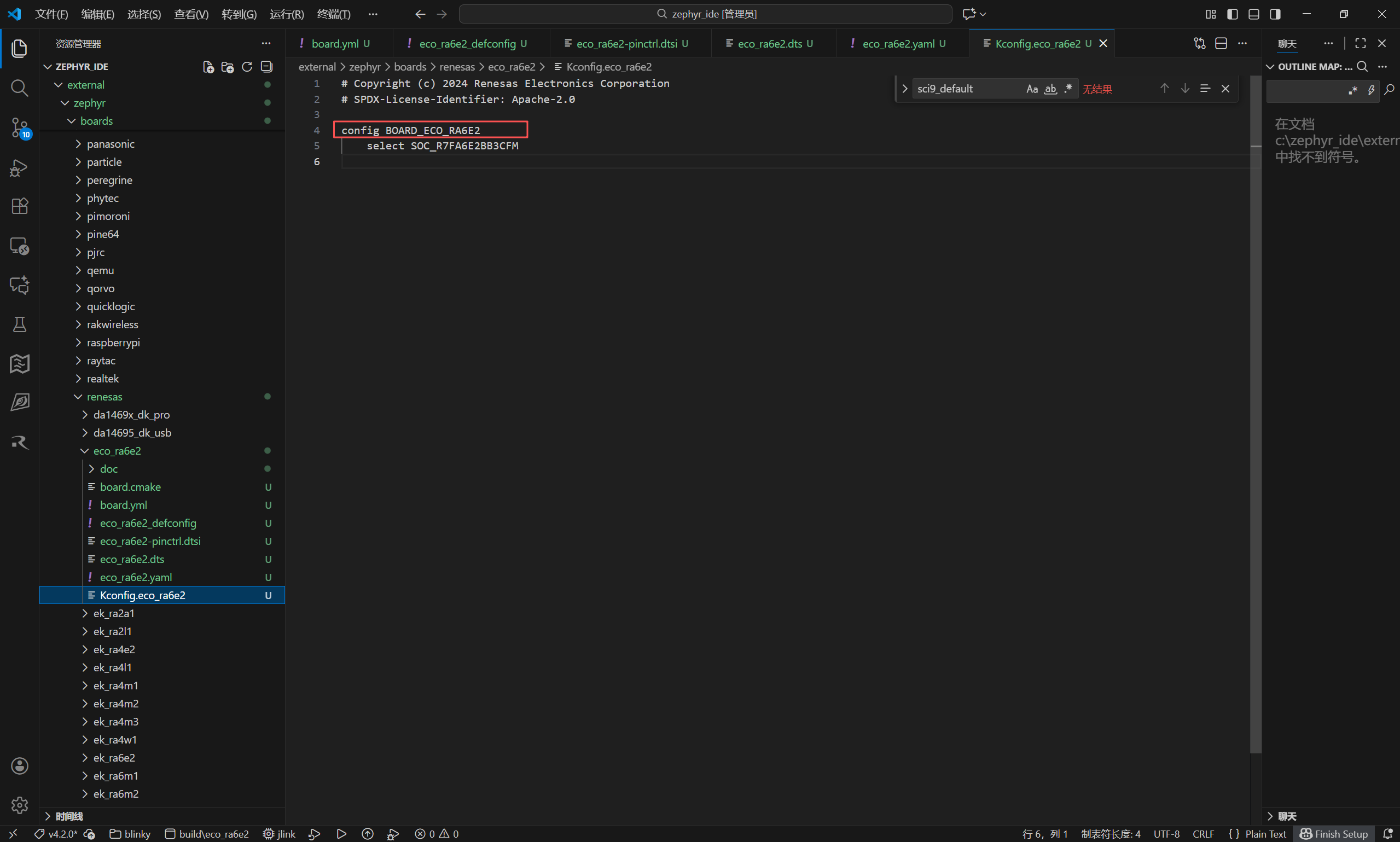Click the New File icon in the explorer
The image size is (1400, 842).
[x=208, y=67]
